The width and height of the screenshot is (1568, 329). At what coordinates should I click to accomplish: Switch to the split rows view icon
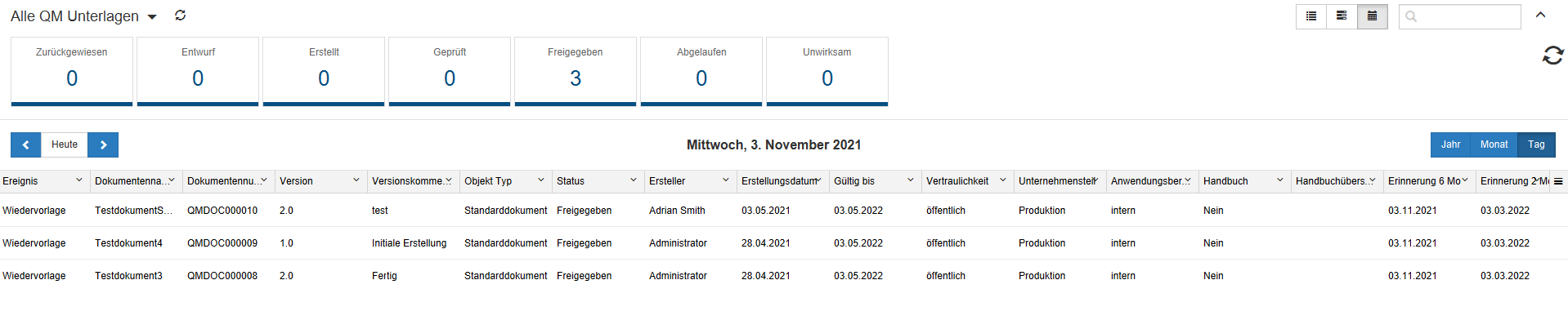click(x=1342, y=16)
